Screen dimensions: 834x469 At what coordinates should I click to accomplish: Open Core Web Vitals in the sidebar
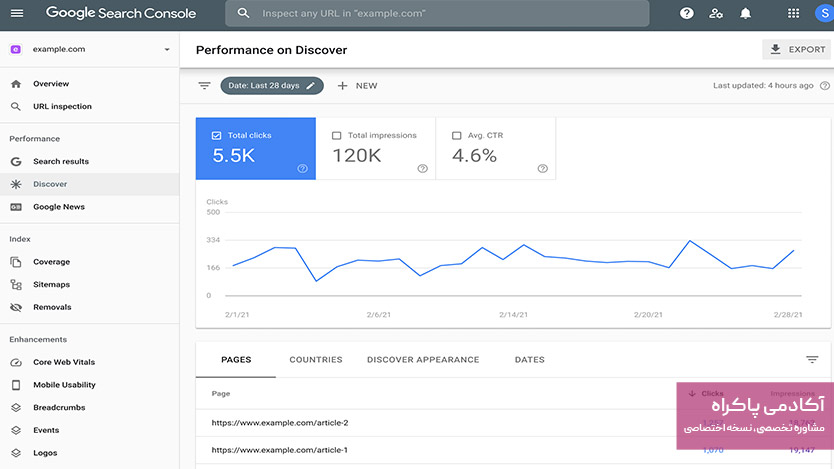coord(64,362)
